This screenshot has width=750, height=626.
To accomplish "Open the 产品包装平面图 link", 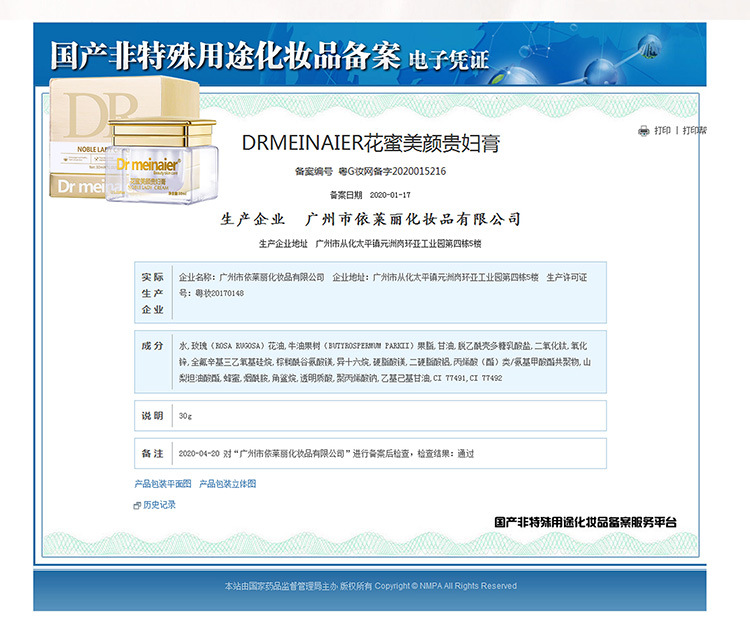I will pos(163,484).
